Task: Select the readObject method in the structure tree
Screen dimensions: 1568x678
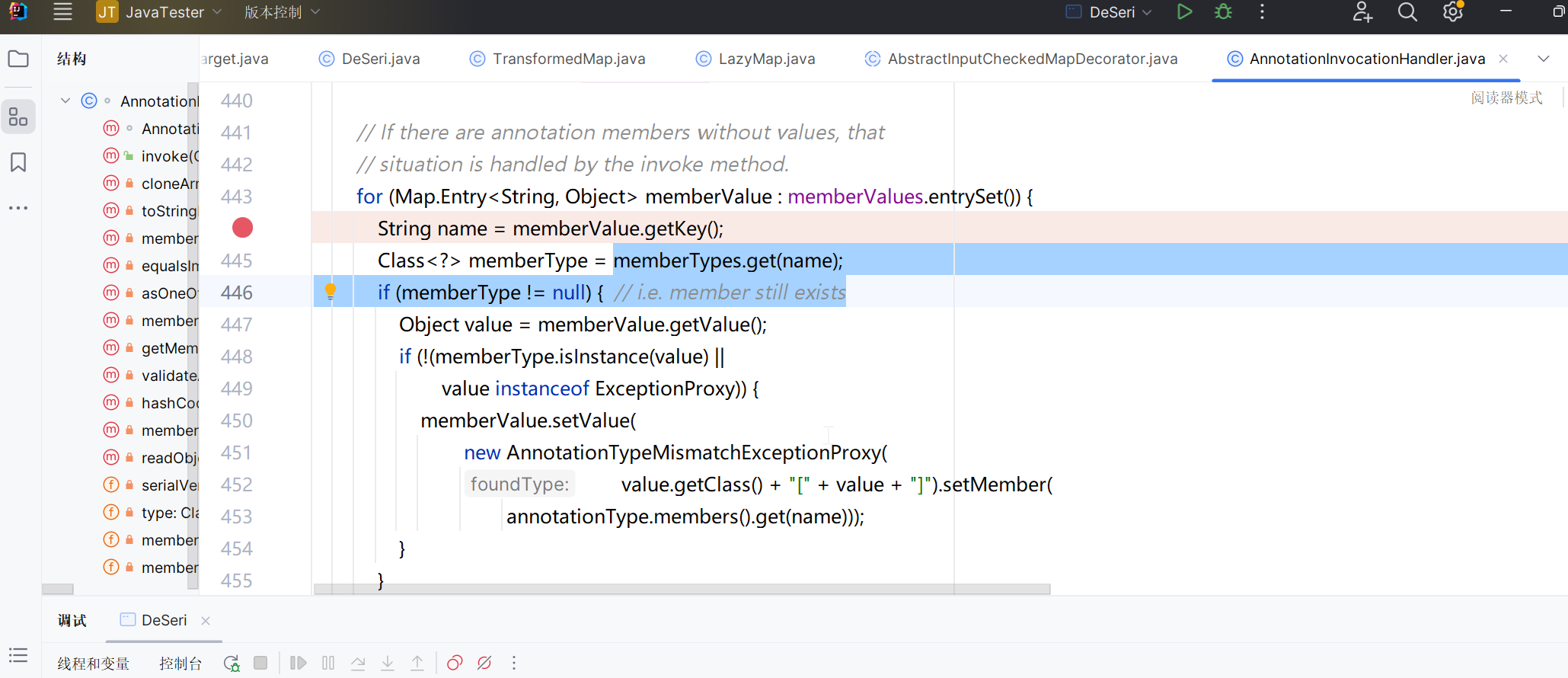Action: pyautogui.click(x=169, y=458)
